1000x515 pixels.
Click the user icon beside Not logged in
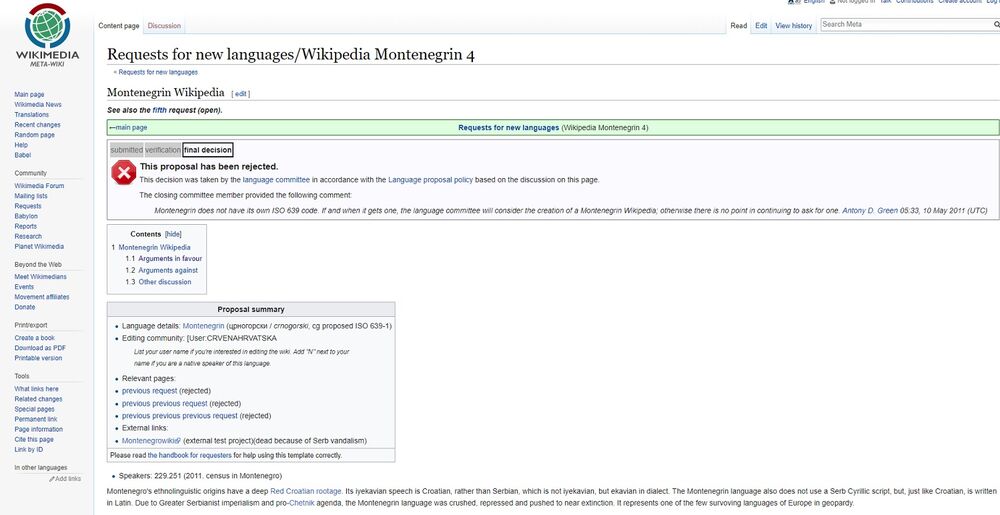pos(831,2)
